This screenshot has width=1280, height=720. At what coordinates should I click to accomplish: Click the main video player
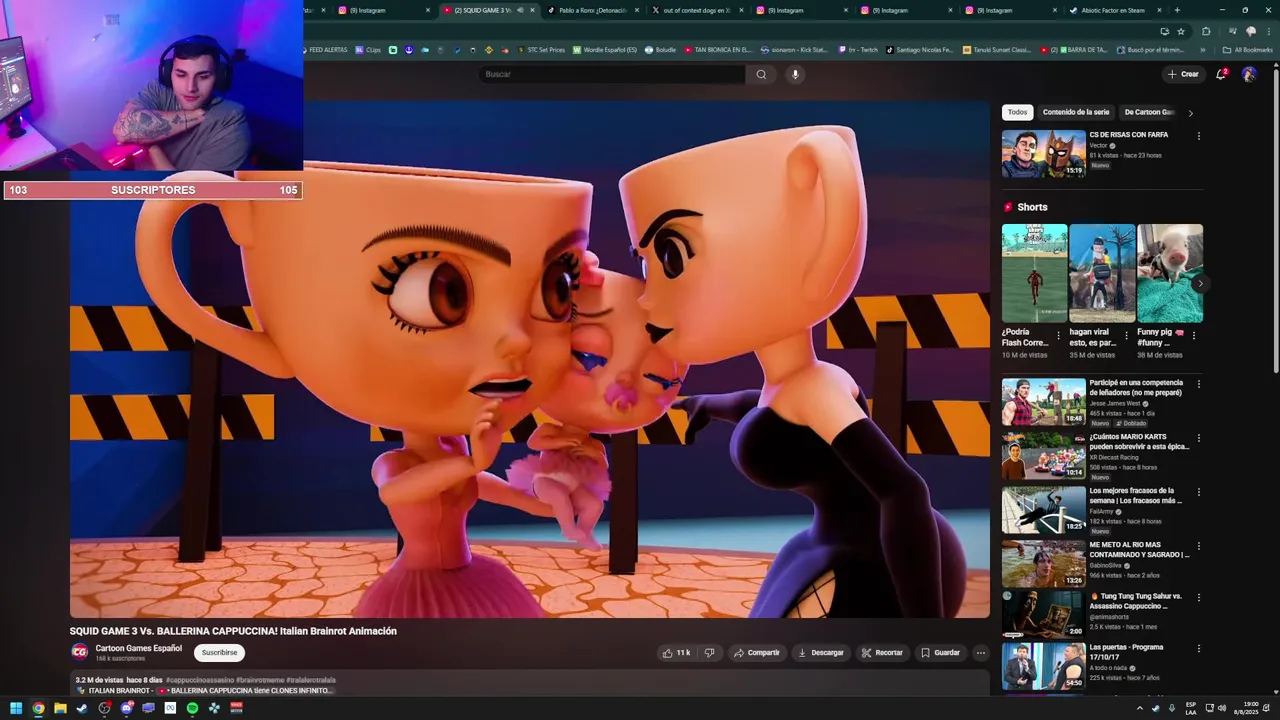tap(530, 360)
